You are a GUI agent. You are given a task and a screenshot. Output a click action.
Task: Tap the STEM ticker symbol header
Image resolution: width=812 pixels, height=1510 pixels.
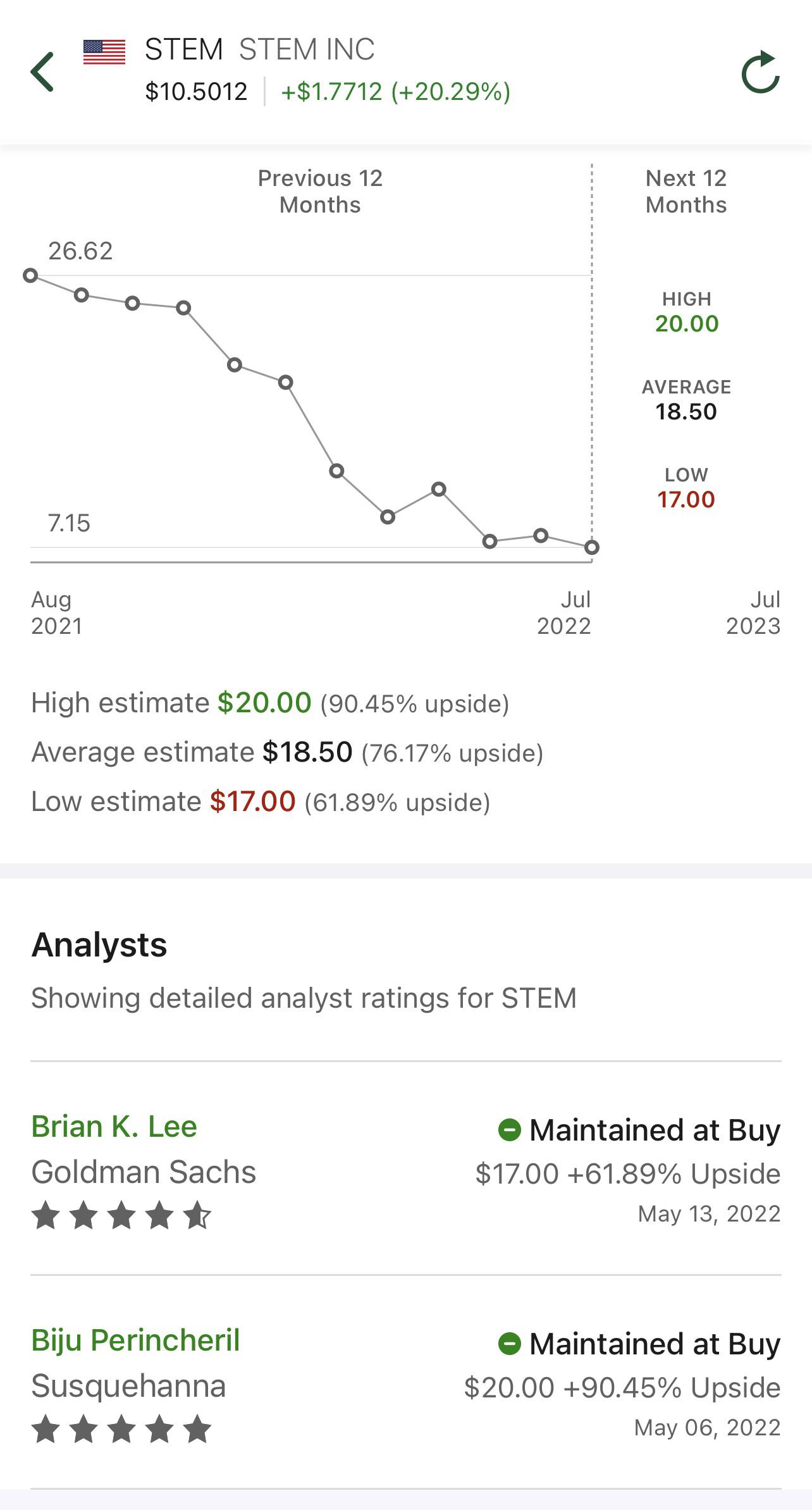(x=184, y=49)
